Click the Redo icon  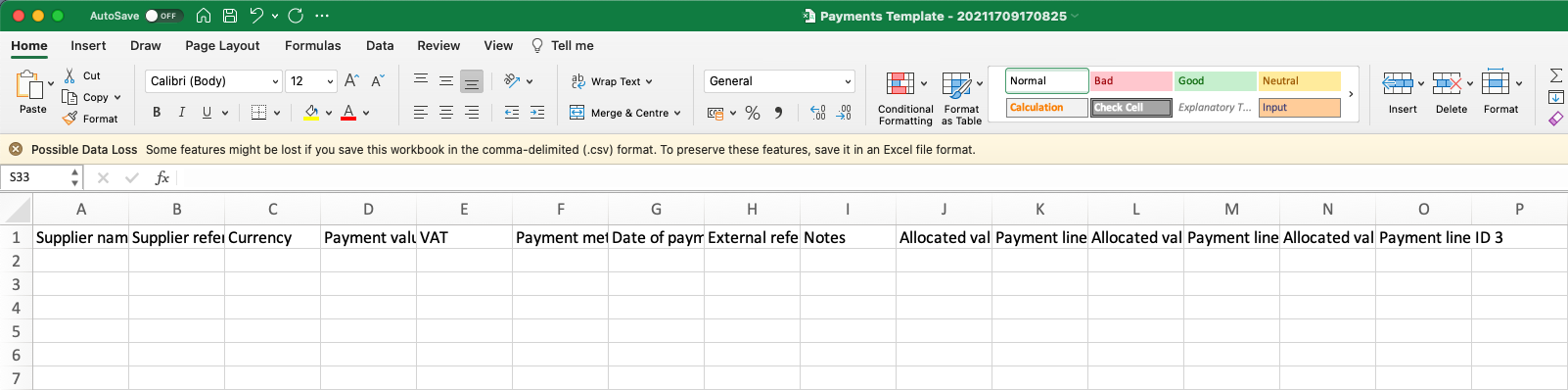[x=296, y=16]
